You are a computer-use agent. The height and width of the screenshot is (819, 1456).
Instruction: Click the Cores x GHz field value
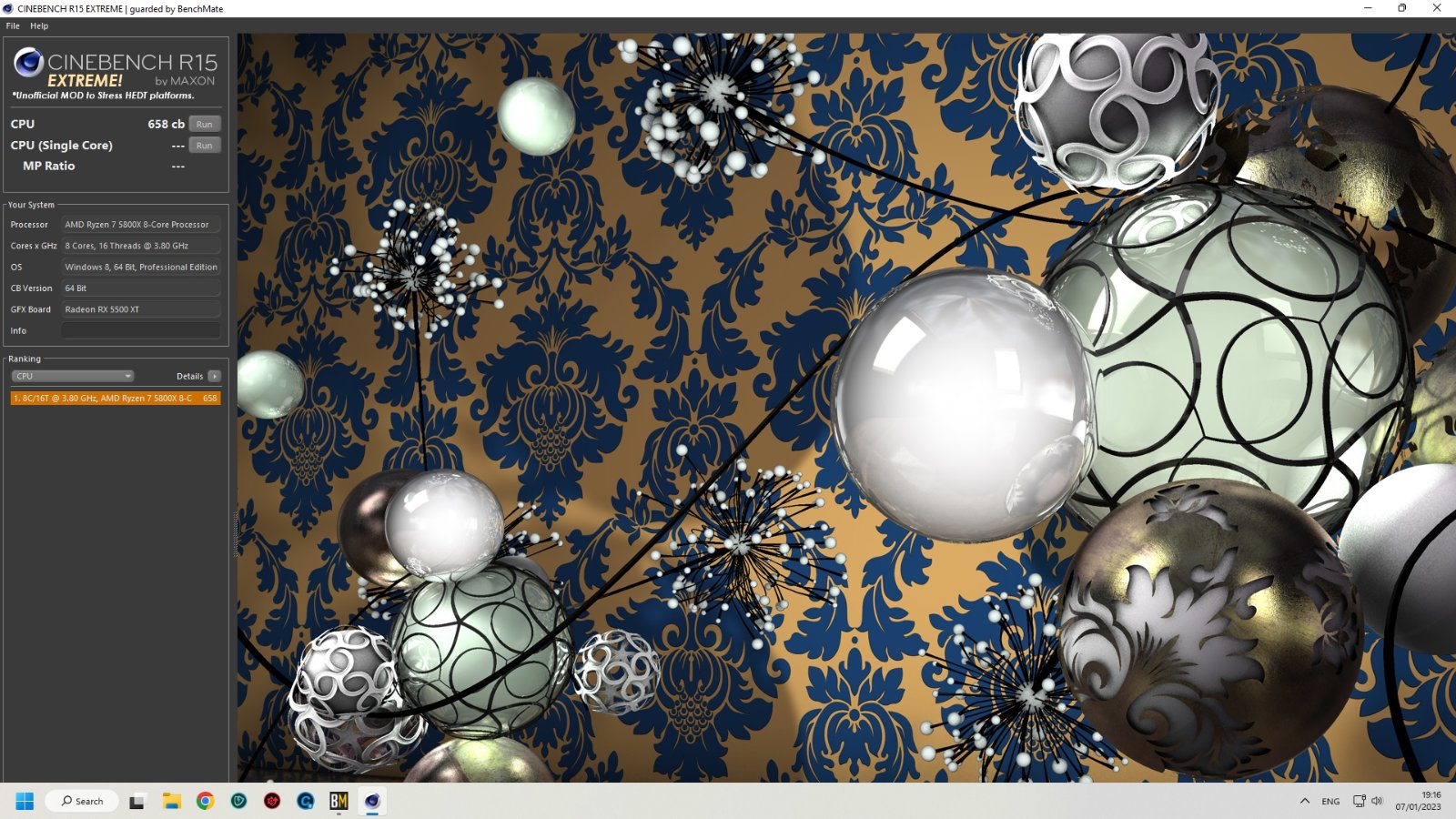pos(141,246)
